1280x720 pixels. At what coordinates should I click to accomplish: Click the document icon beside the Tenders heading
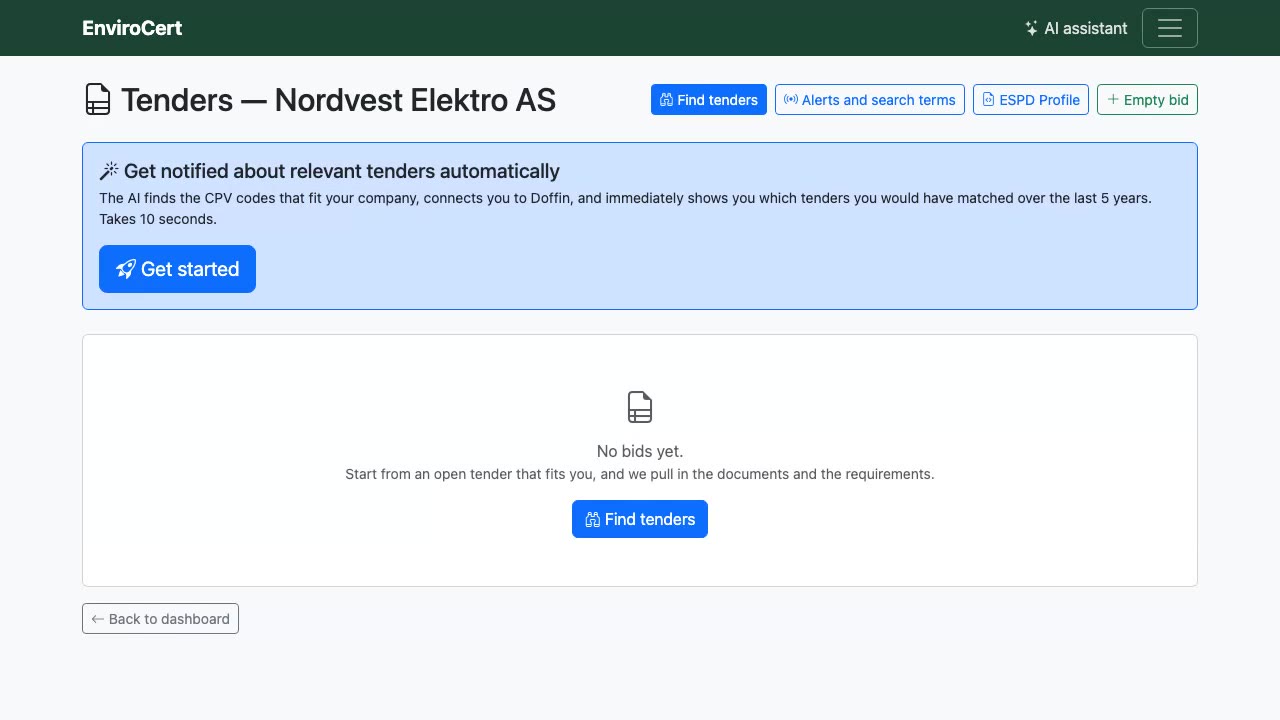(x=98, y=100)
